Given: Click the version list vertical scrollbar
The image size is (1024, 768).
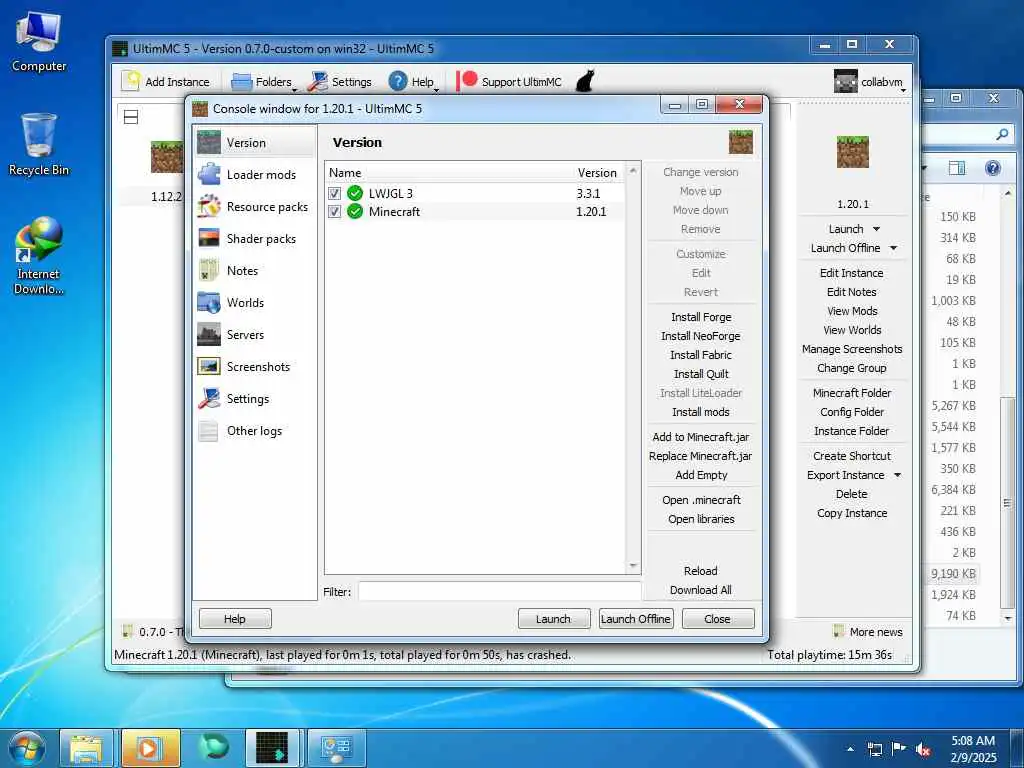Looking at the screenshot, I should point(633,368).
